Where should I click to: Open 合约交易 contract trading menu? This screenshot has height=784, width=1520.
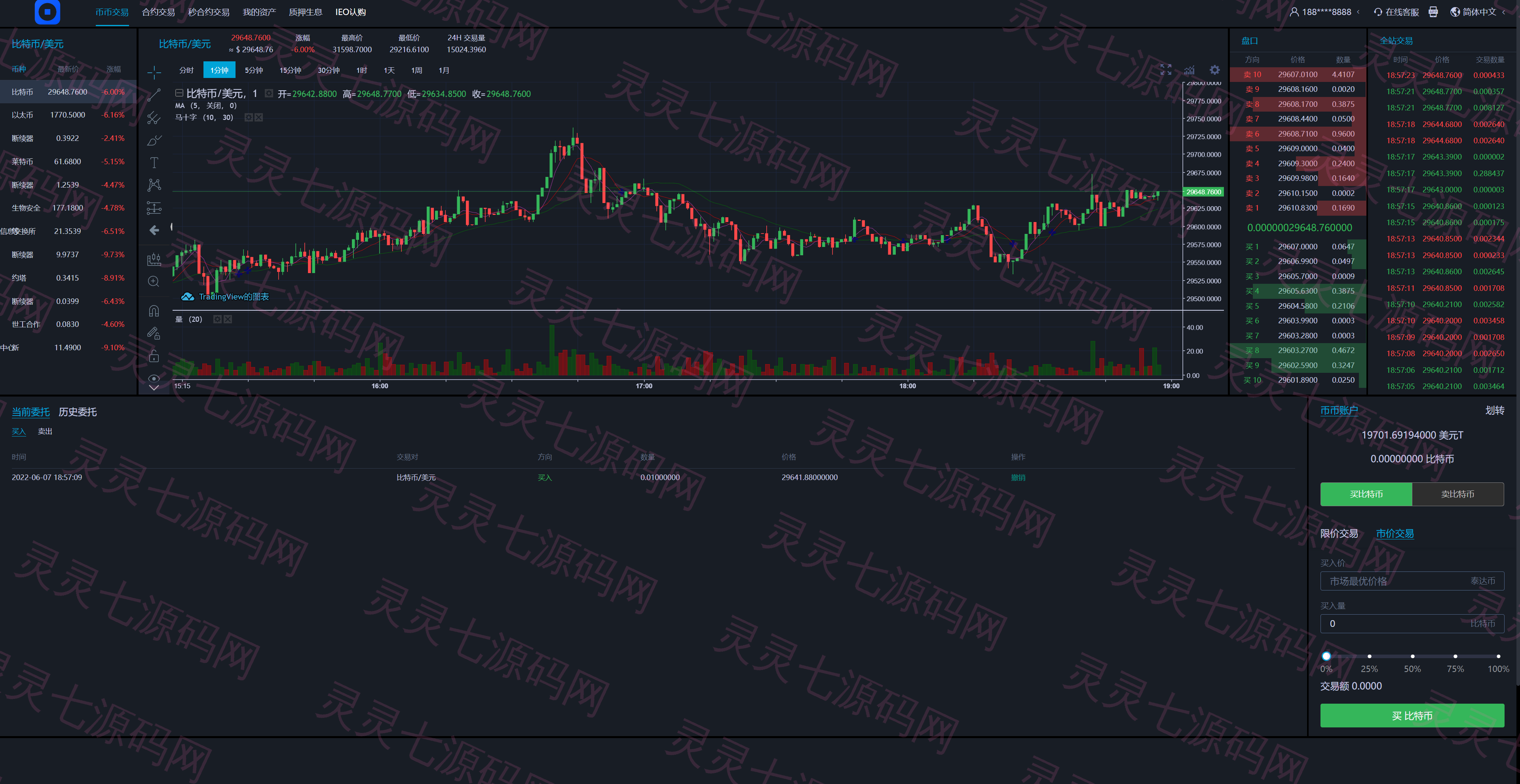pyautogui.click(x=158, y=12)
